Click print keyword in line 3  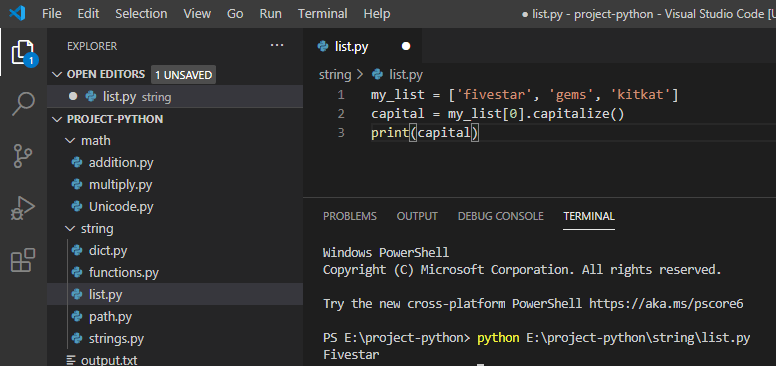pos(390,133)
